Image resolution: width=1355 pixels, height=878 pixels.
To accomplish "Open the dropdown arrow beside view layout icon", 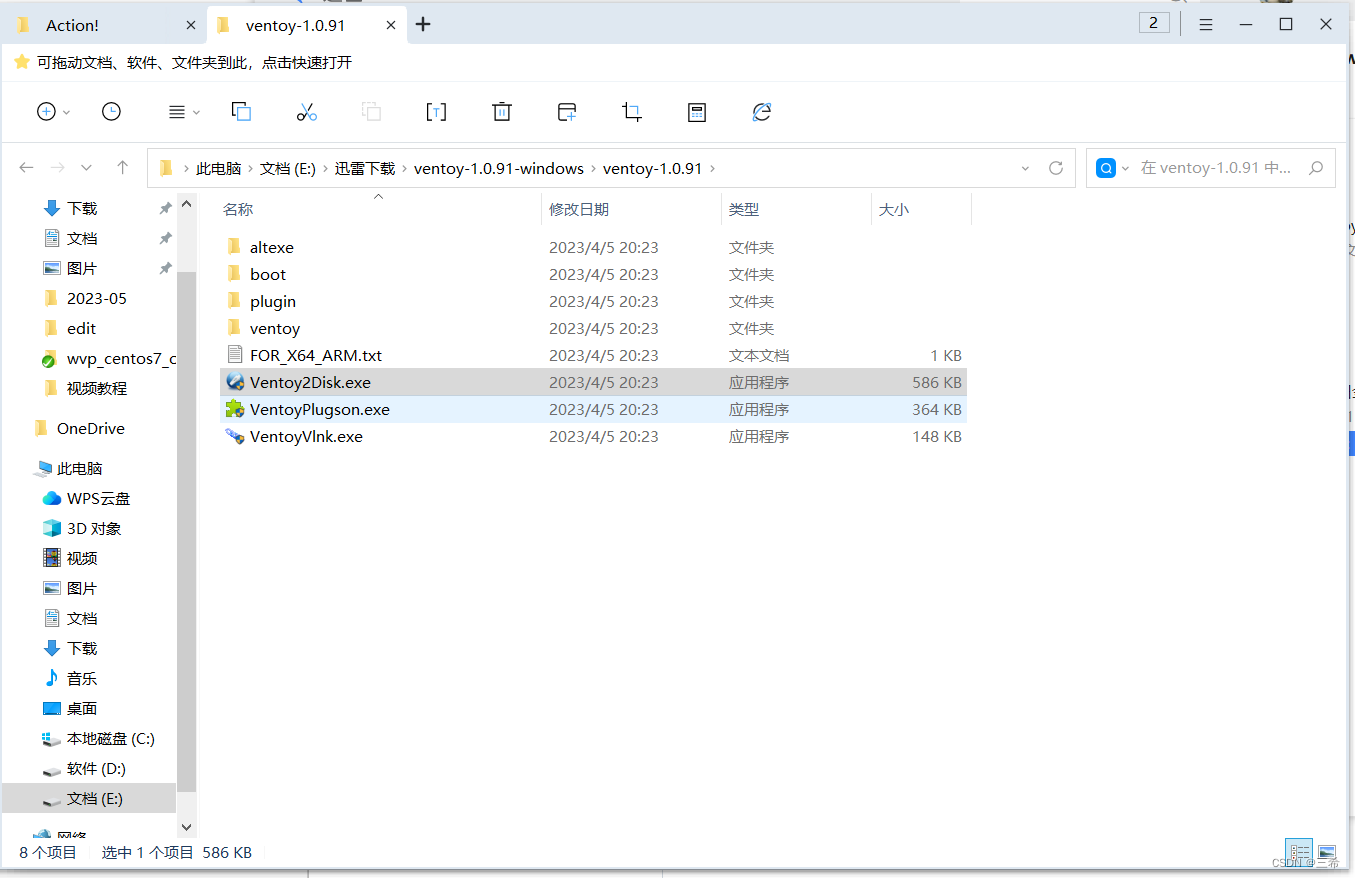I will coord(196,113).
